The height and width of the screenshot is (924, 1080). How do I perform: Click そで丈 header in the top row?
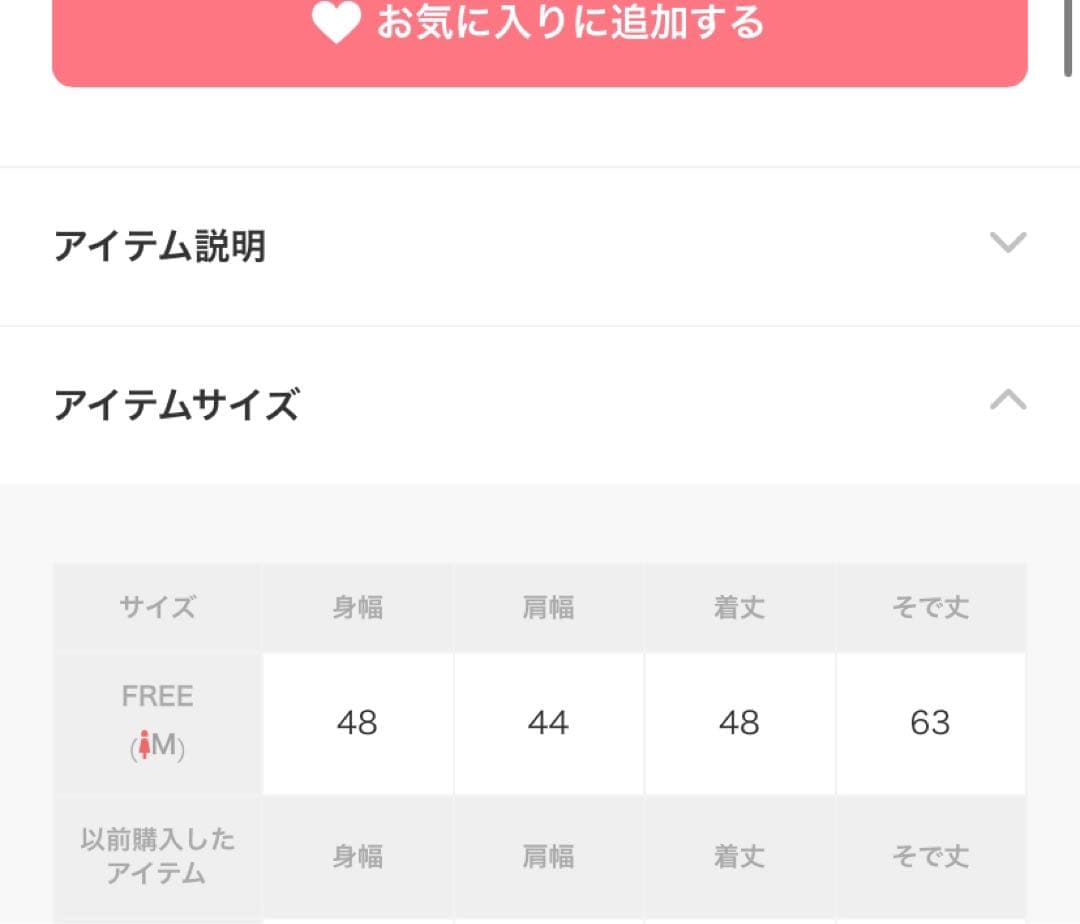coord(930,607)
